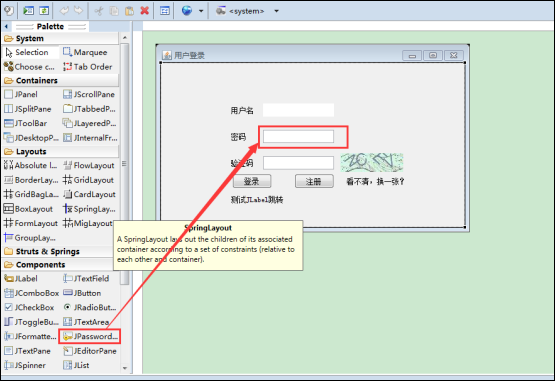Select the MigLayout entry

tap(88, 223)
